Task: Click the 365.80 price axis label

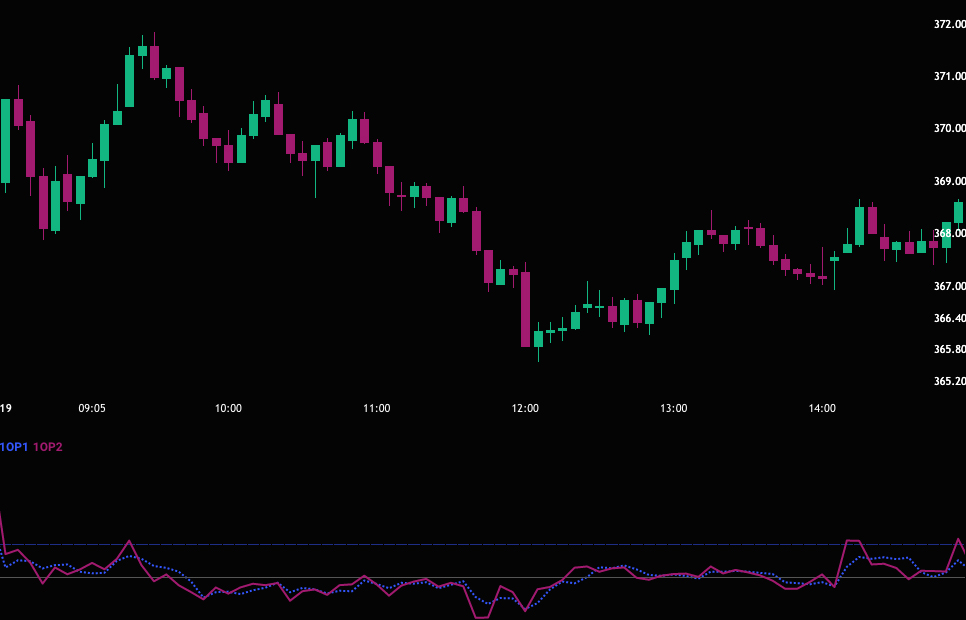Action: [950, 349]
